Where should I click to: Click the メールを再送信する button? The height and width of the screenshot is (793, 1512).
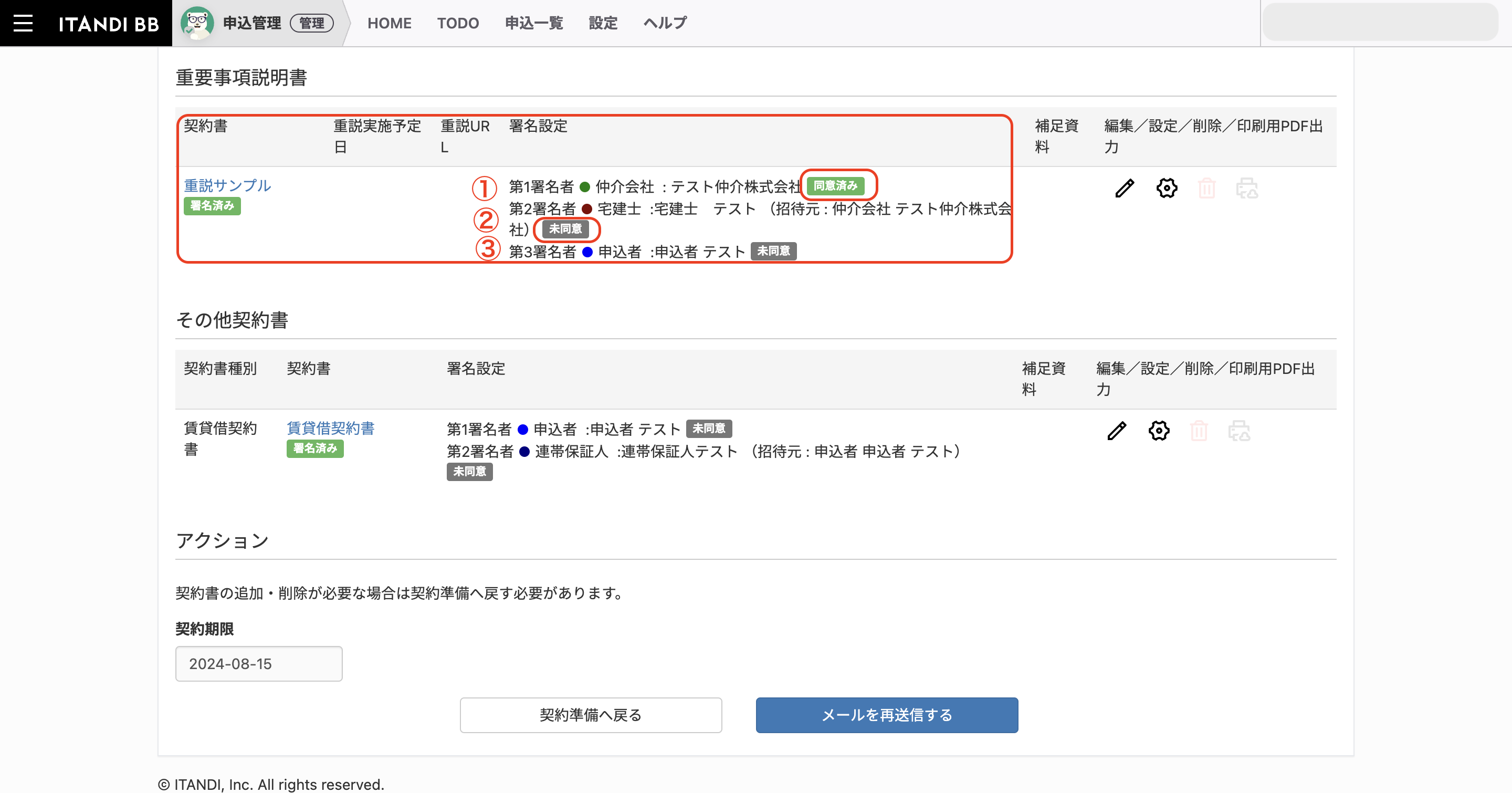click(886, 715)
